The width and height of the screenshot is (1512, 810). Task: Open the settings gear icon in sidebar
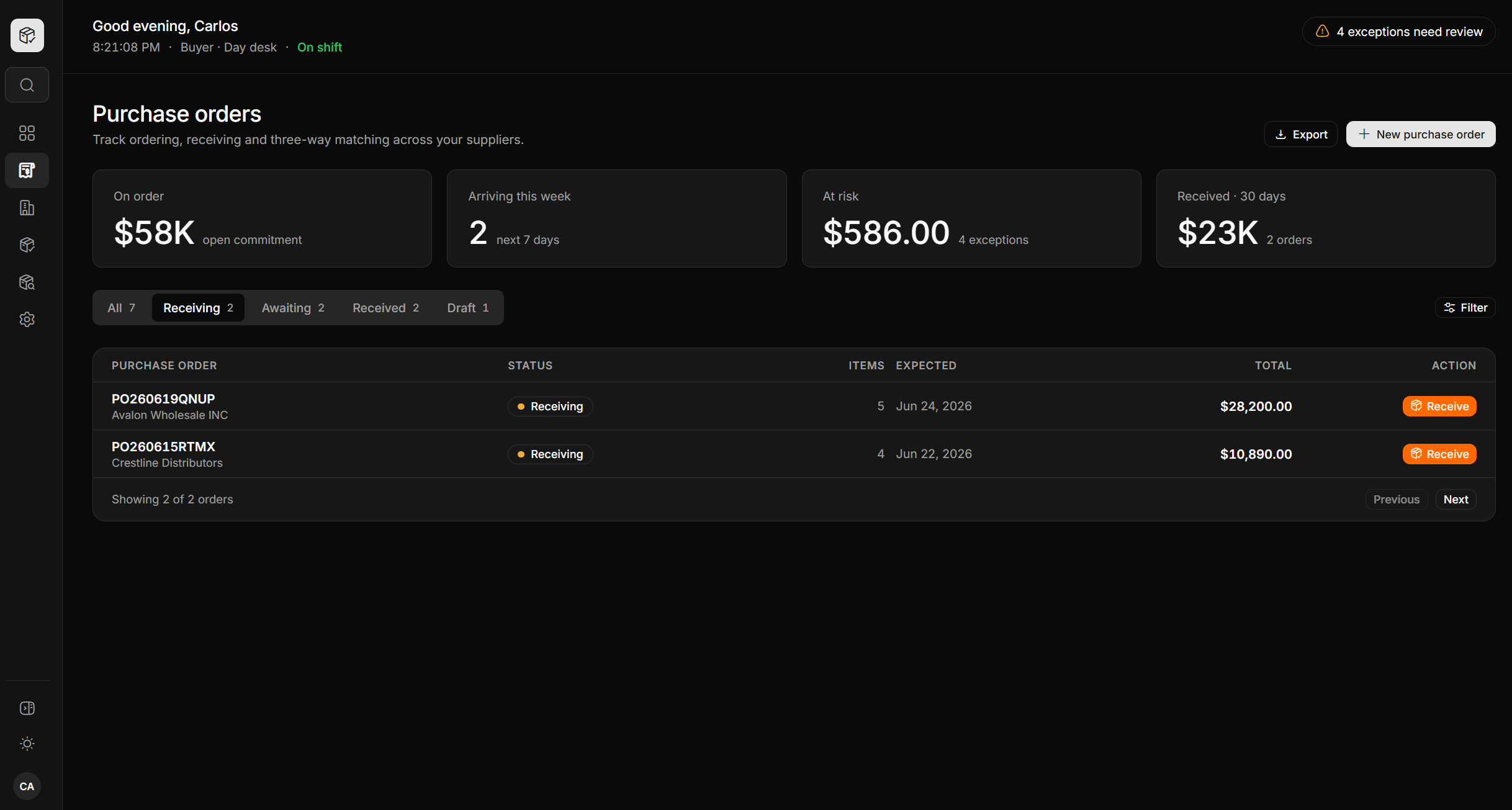pos(27,319)
